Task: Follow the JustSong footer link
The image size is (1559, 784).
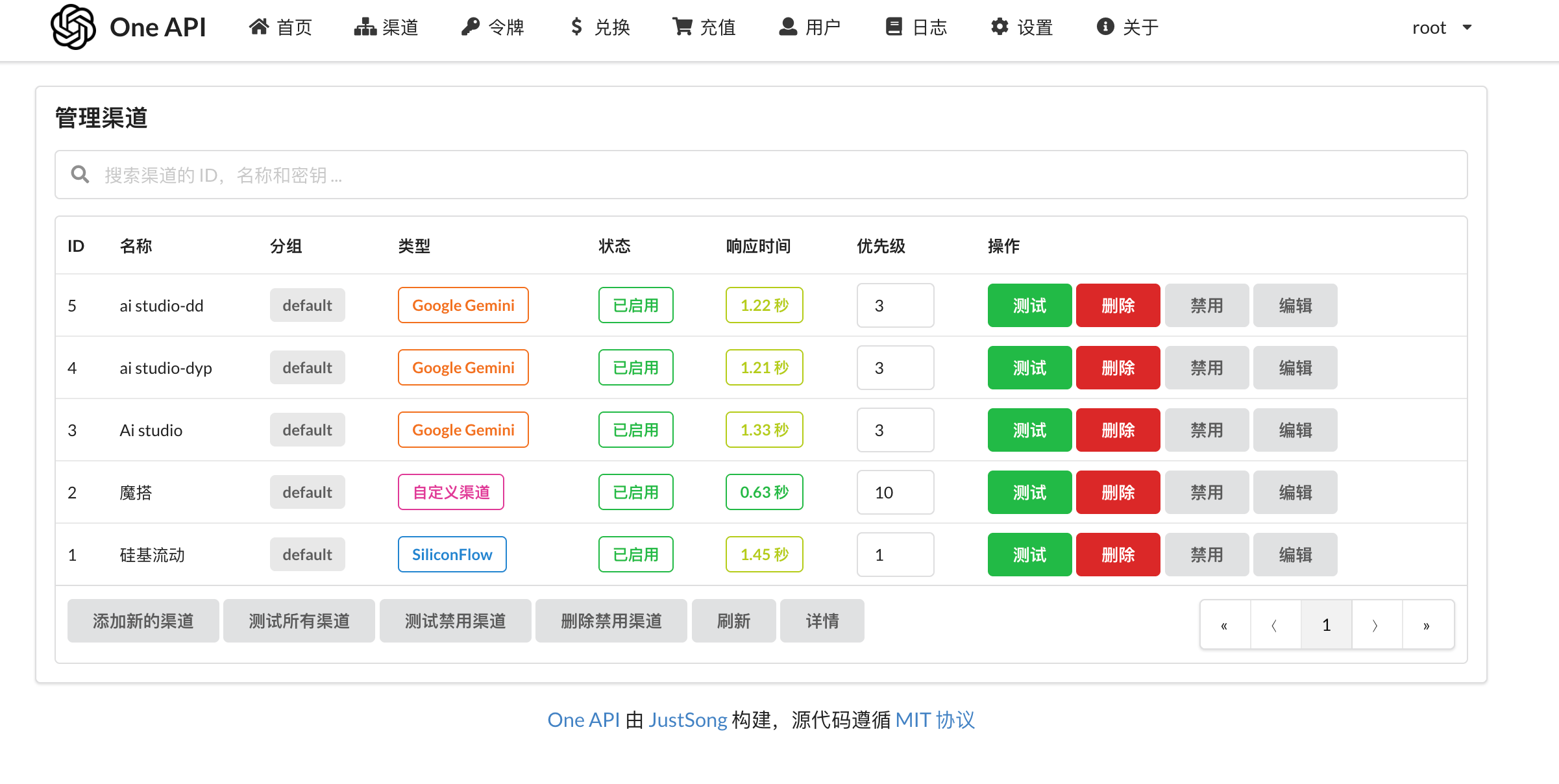Action: coord(687,720)
